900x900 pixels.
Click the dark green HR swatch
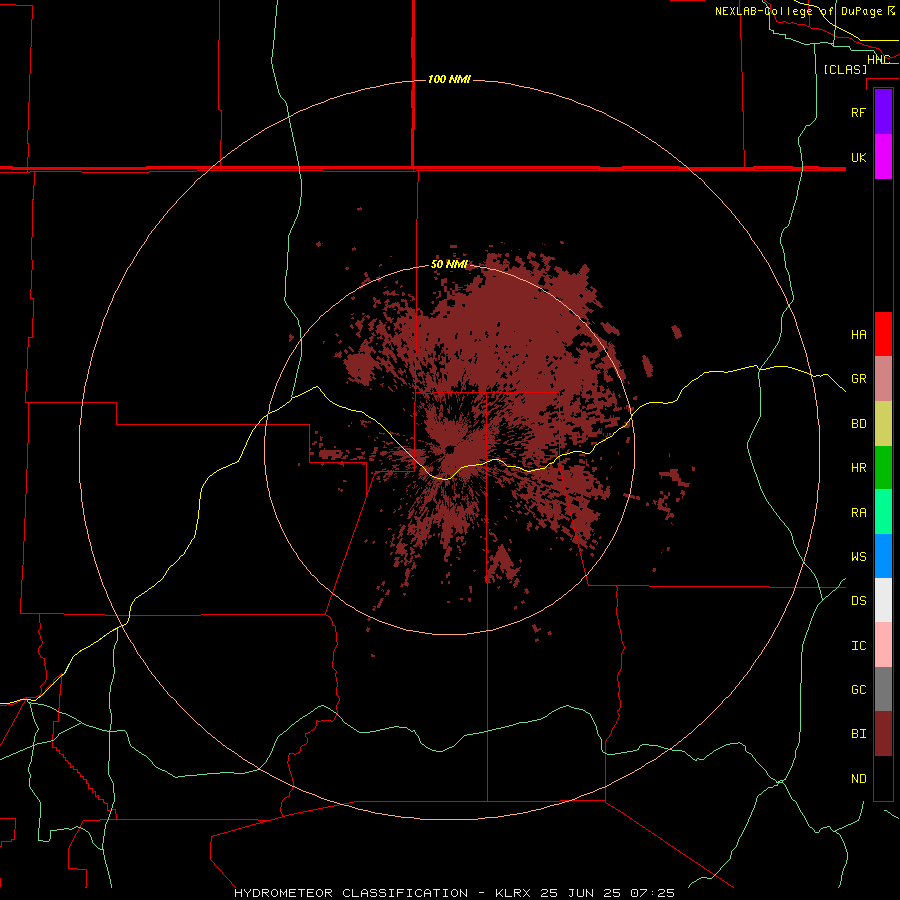pos(883,468)
